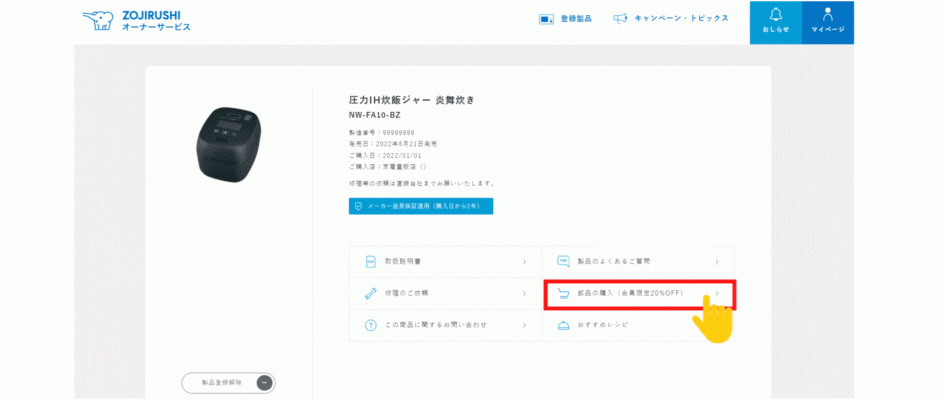Select the serial number 99999999 line

[382, 133]
